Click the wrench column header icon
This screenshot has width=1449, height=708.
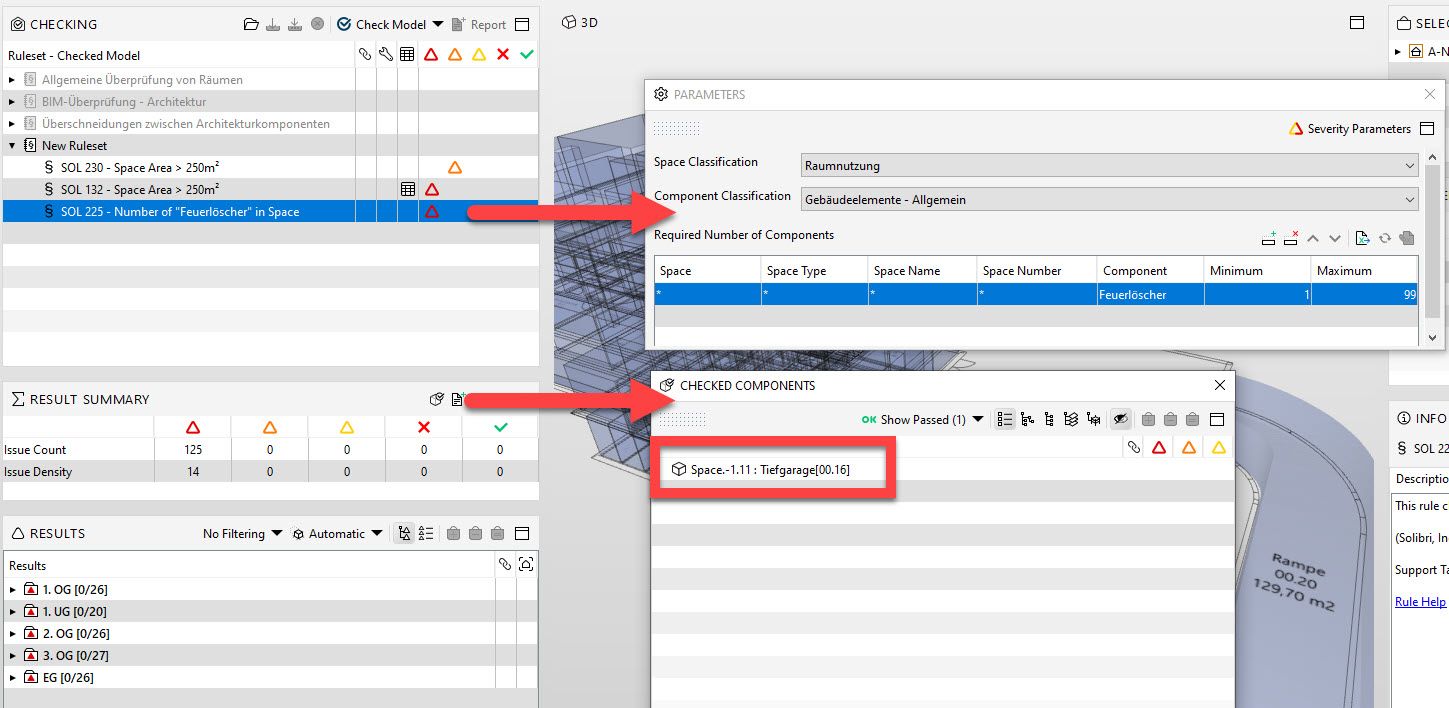pos(386,55)
